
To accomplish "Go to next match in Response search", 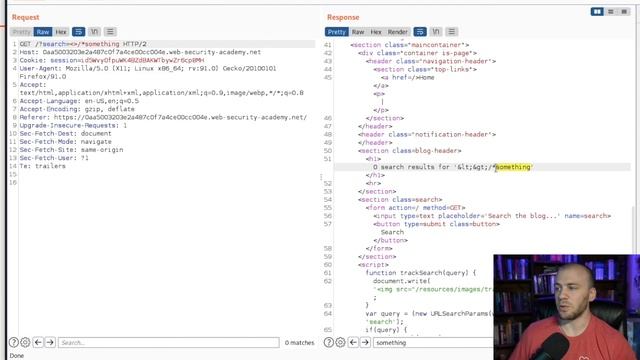I will [365, 342].
